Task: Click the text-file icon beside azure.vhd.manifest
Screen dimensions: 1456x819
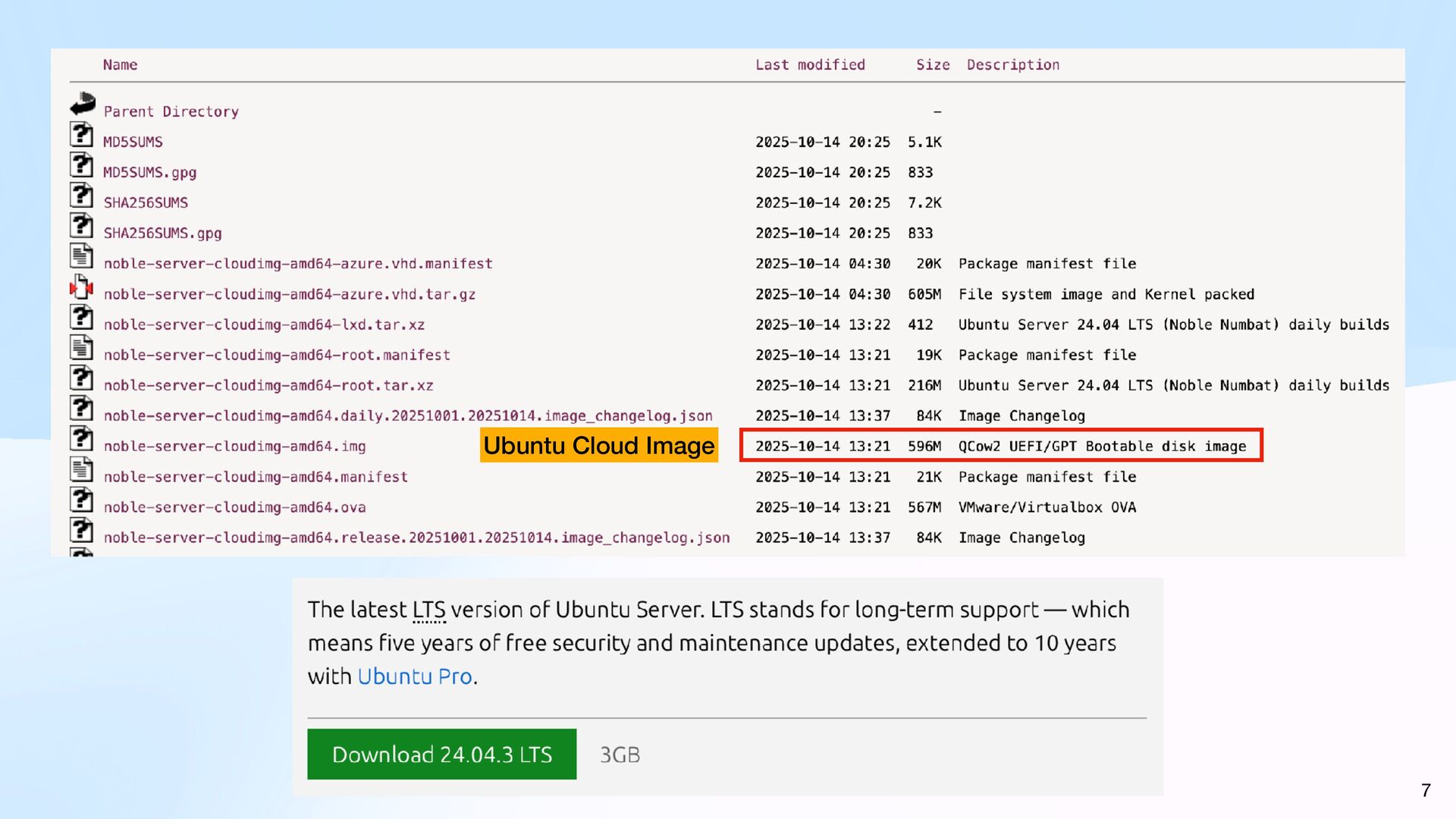Action: coord(82,256)
